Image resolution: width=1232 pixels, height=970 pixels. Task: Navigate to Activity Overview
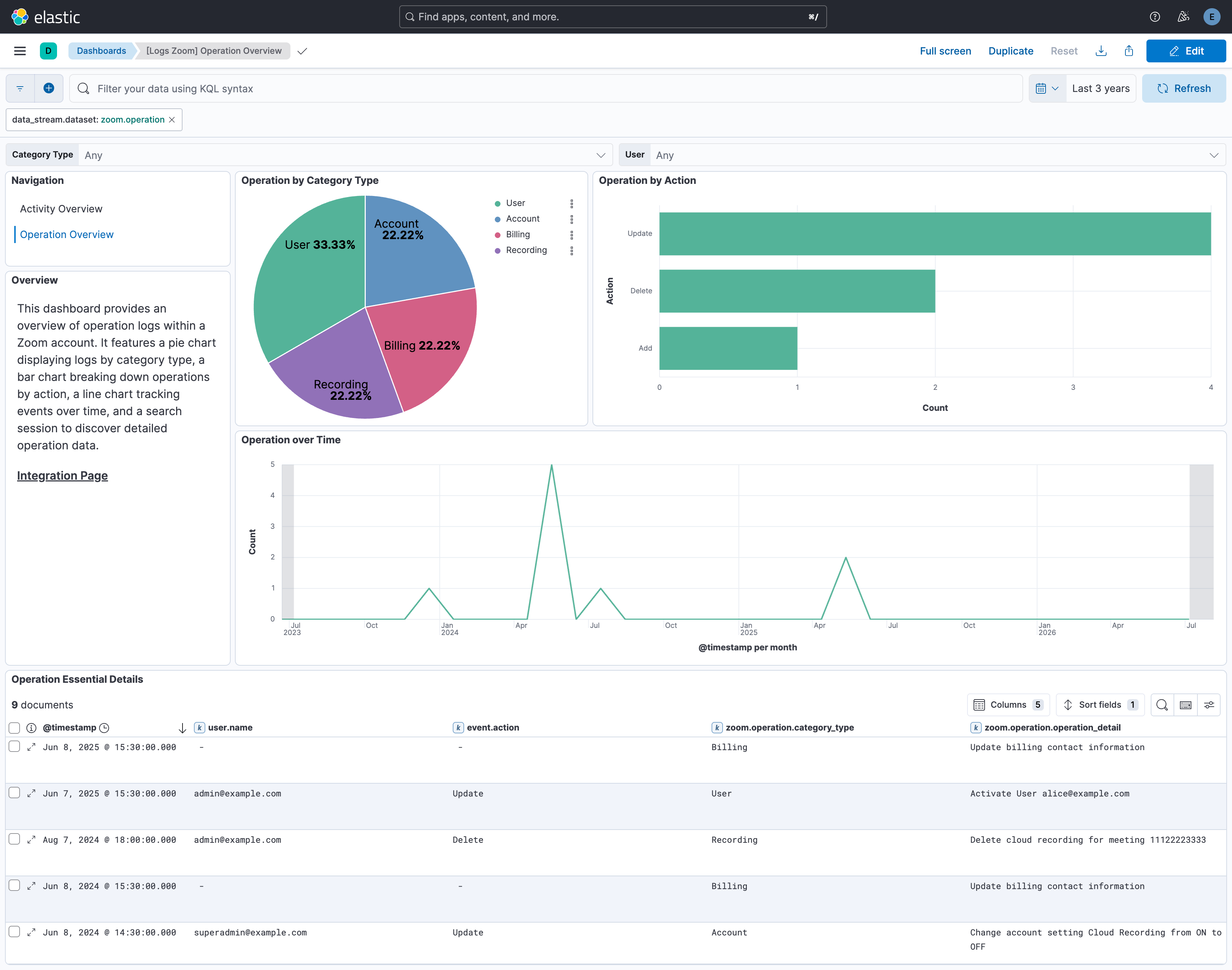point(61,209)
